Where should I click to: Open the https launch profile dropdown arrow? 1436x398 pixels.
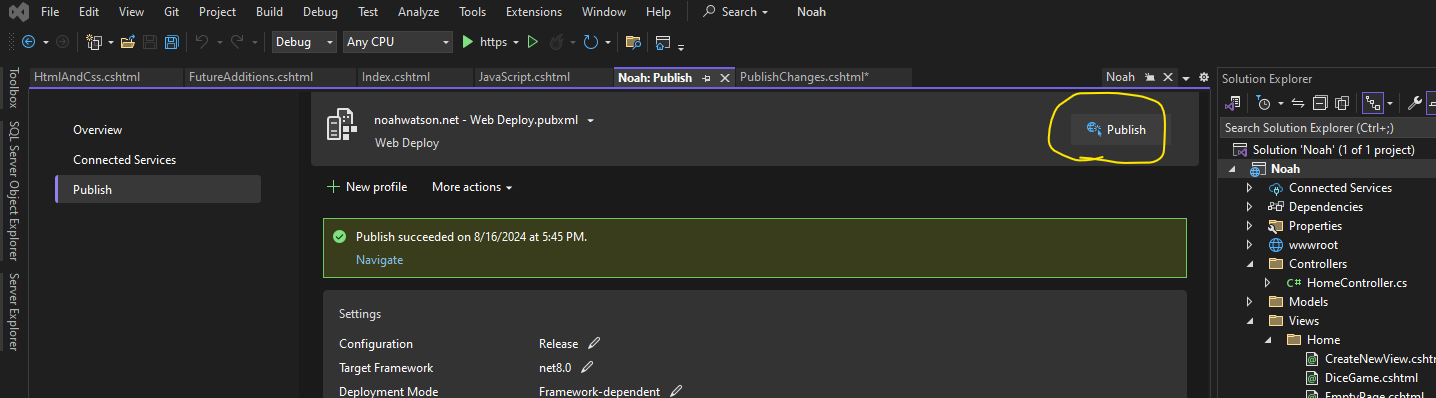[516, 42]
